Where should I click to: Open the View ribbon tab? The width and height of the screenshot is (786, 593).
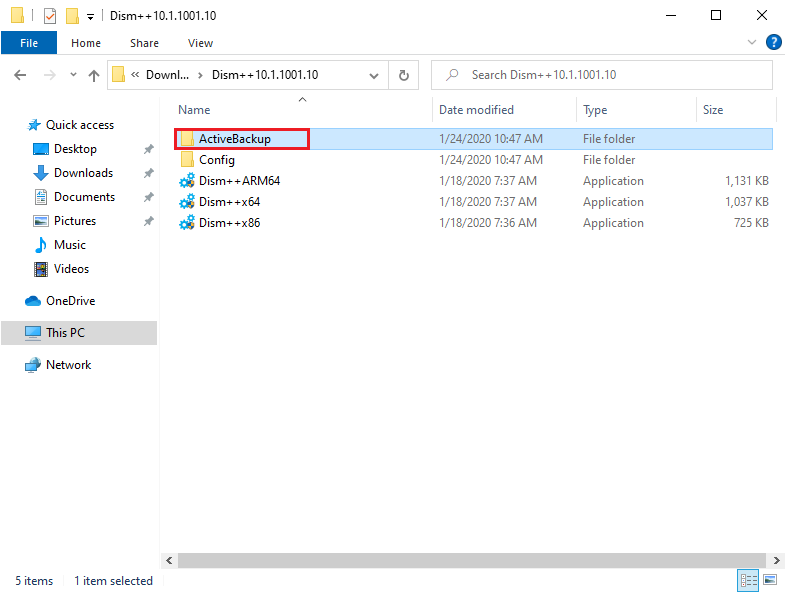(x=201, y=43)
